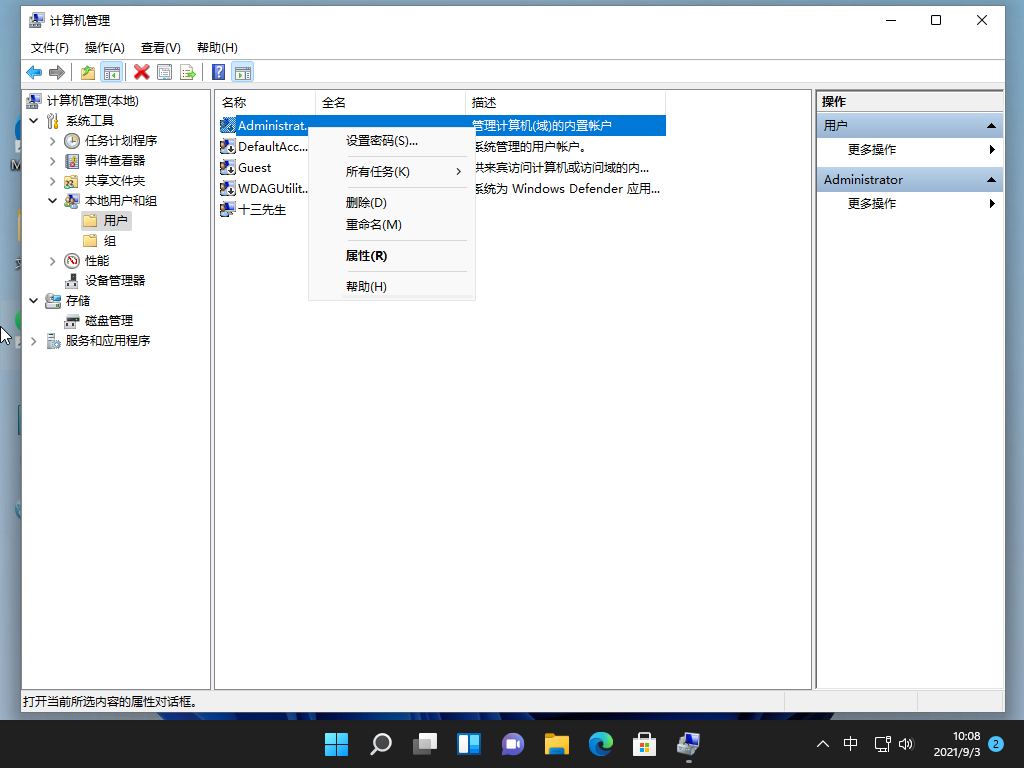The height and width of the screenshot is (768, 1024).
Task: Select 属性(R) in the context menu
Action: point(366,256)
